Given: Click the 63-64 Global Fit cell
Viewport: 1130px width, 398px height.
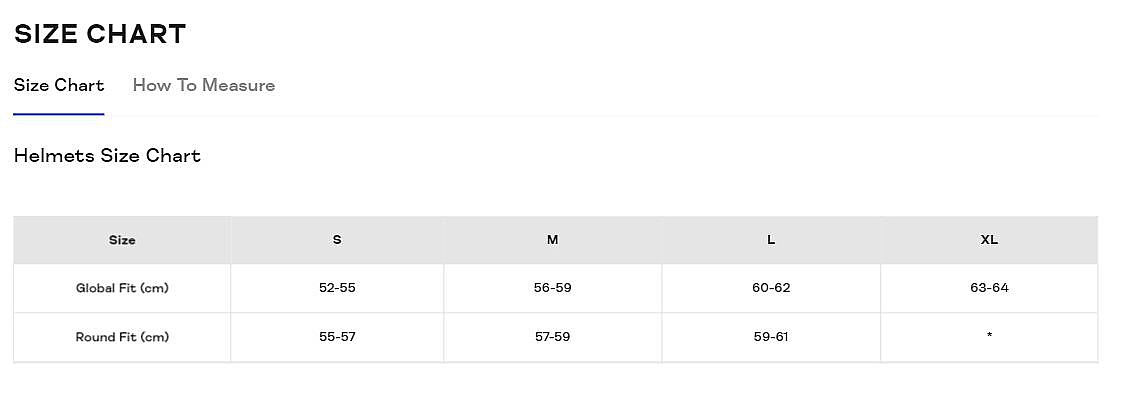Looking at the screenshot, I should (x=989, y=288).
